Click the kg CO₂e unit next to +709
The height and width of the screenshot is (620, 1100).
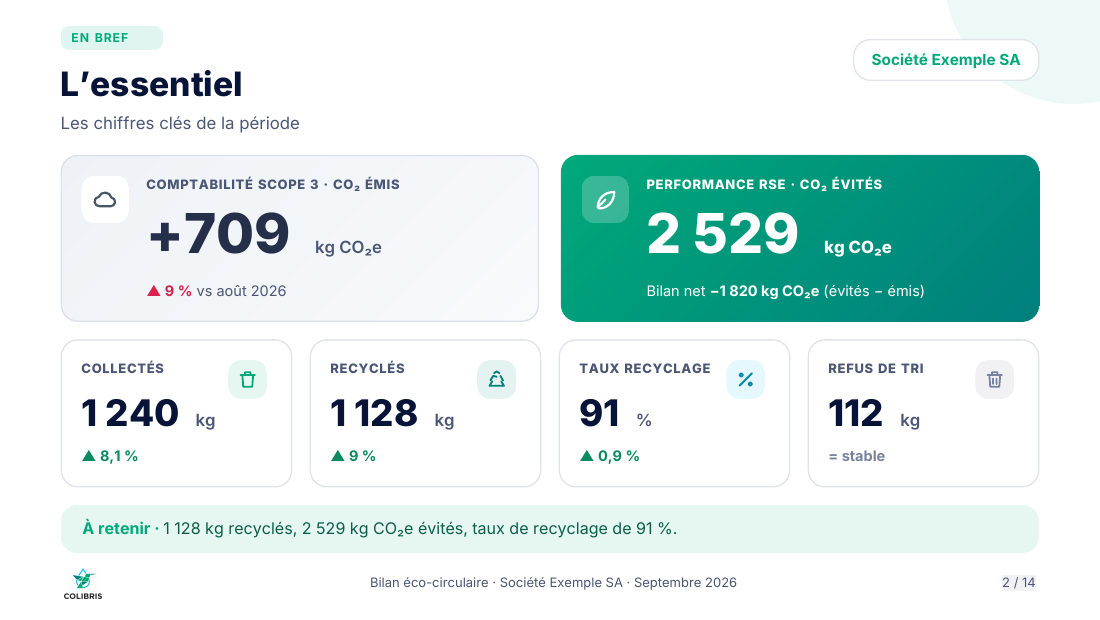point(348,248)
